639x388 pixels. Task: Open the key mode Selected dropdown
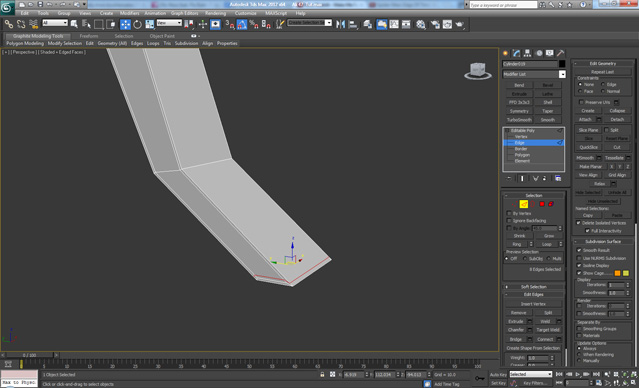(x=531, y=374)
